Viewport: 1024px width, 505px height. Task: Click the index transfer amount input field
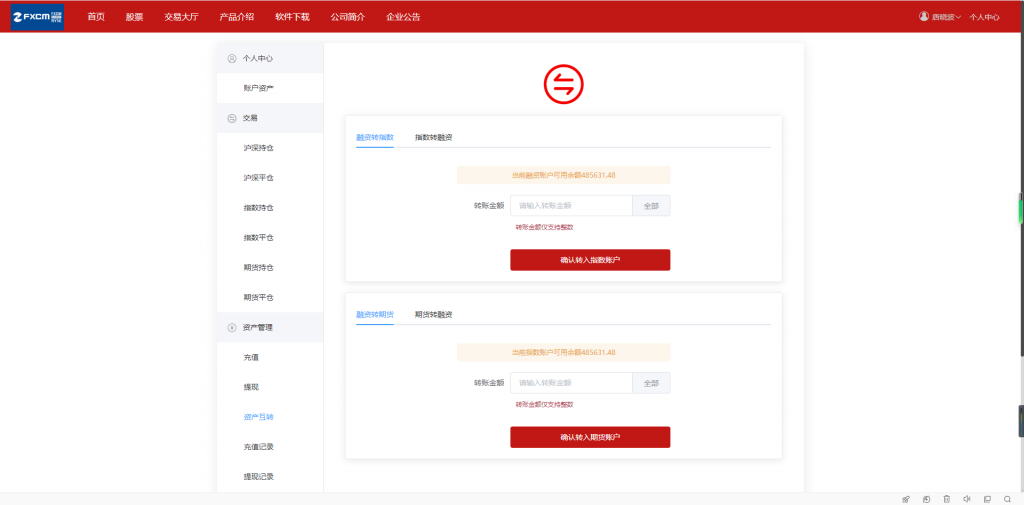point(571,205)
